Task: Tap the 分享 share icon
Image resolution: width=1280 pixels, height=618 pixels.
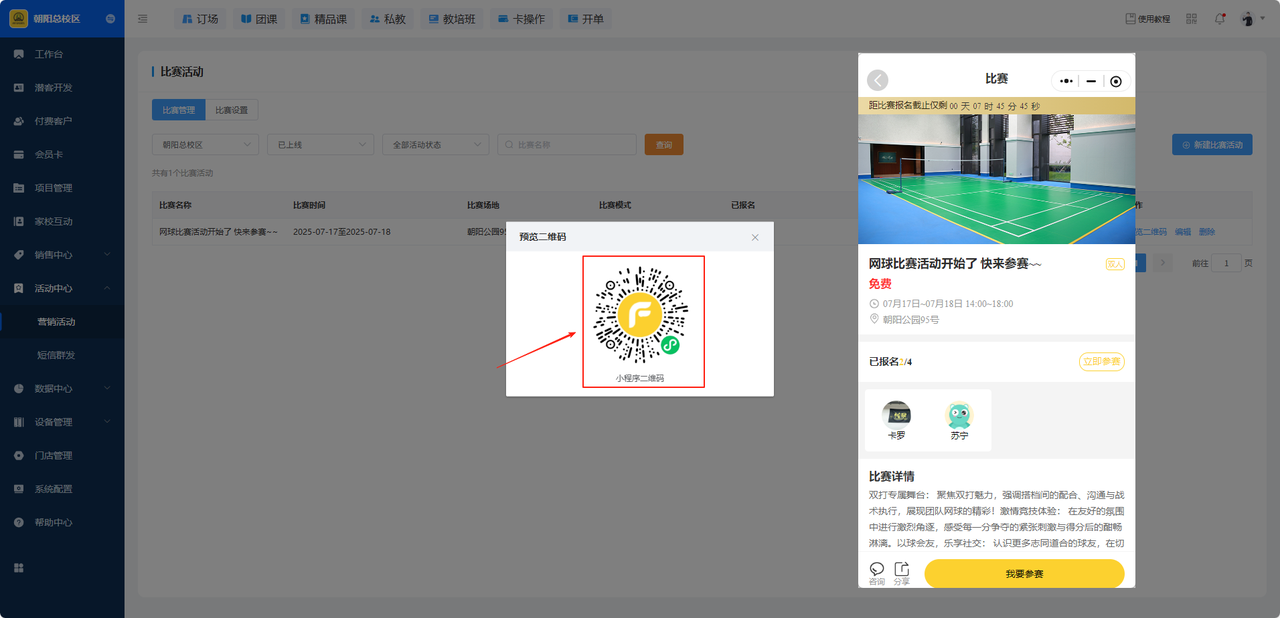Action: [902, 569]
